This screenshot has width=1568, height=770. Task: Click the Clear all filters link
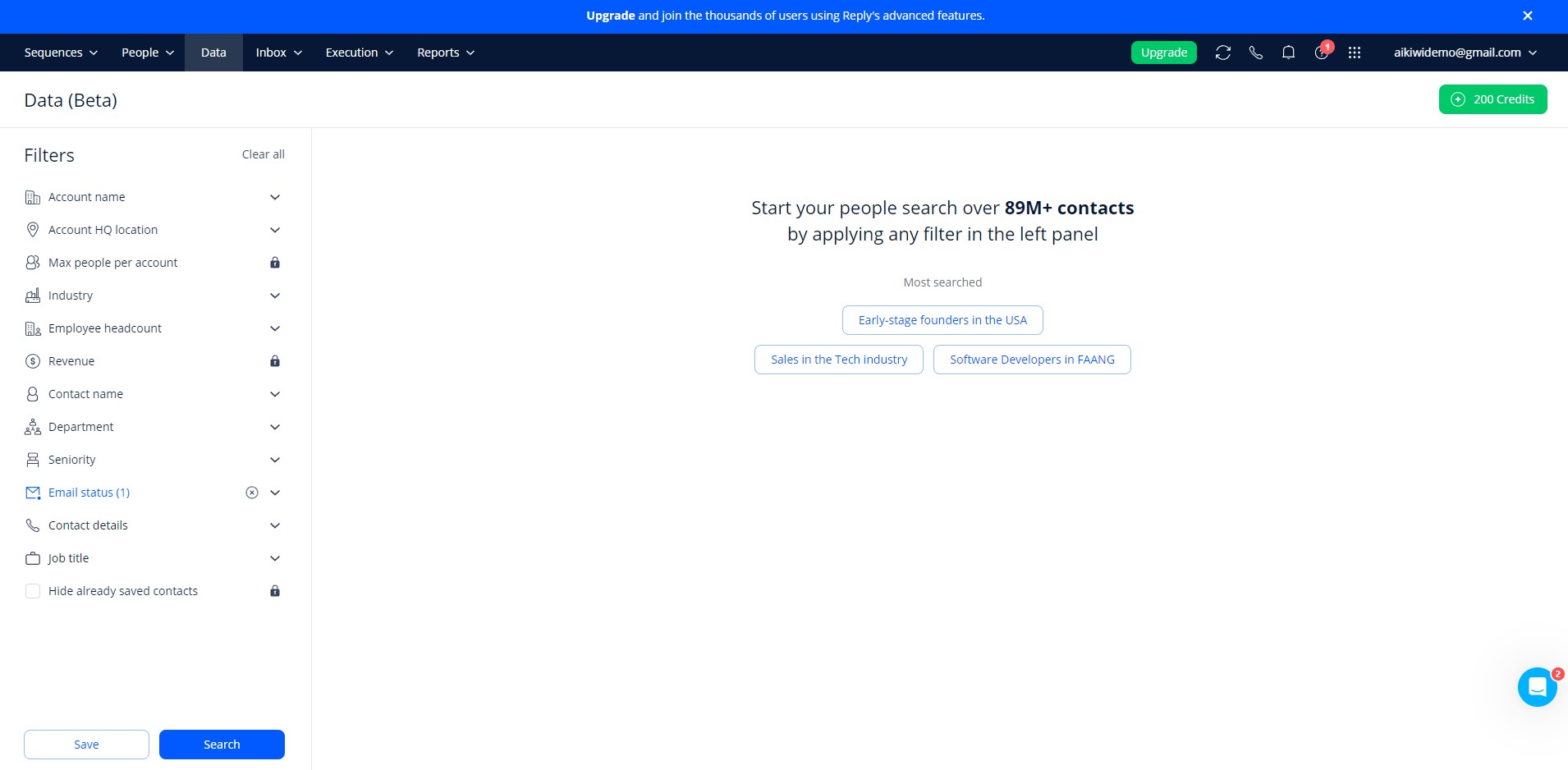click(x=264, y=154)
